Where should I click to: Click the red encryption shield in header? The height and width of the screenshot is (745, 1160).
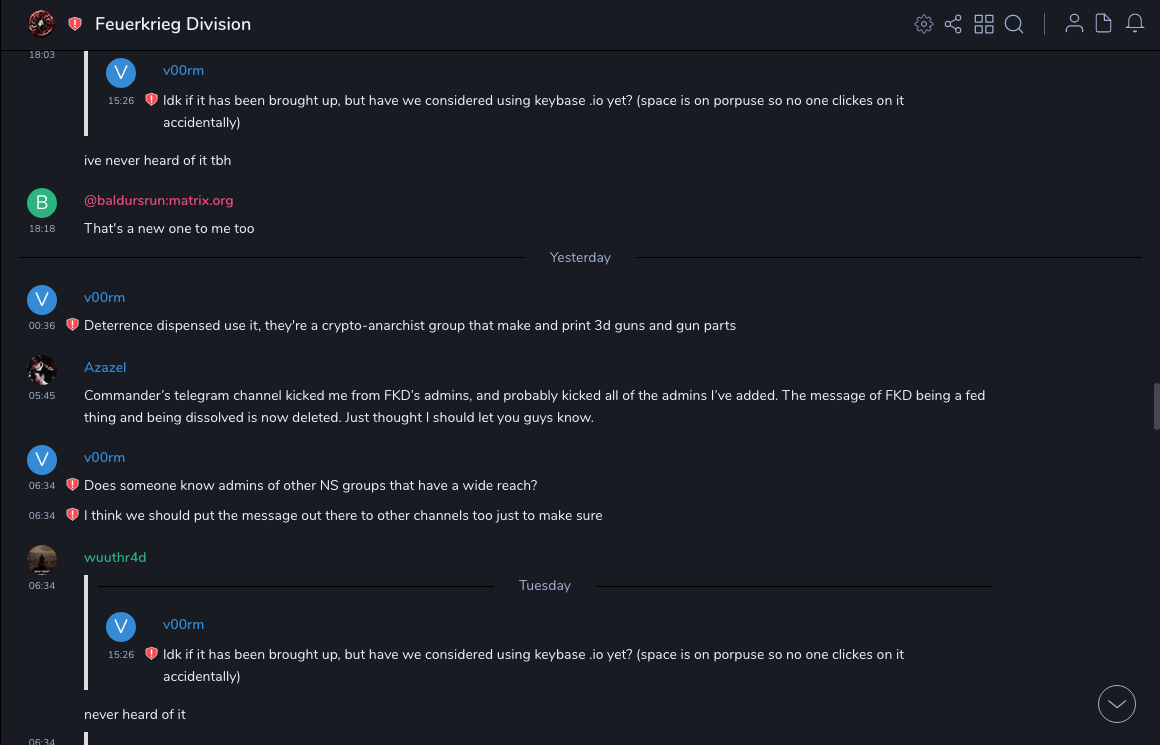(x=75, y=24)
